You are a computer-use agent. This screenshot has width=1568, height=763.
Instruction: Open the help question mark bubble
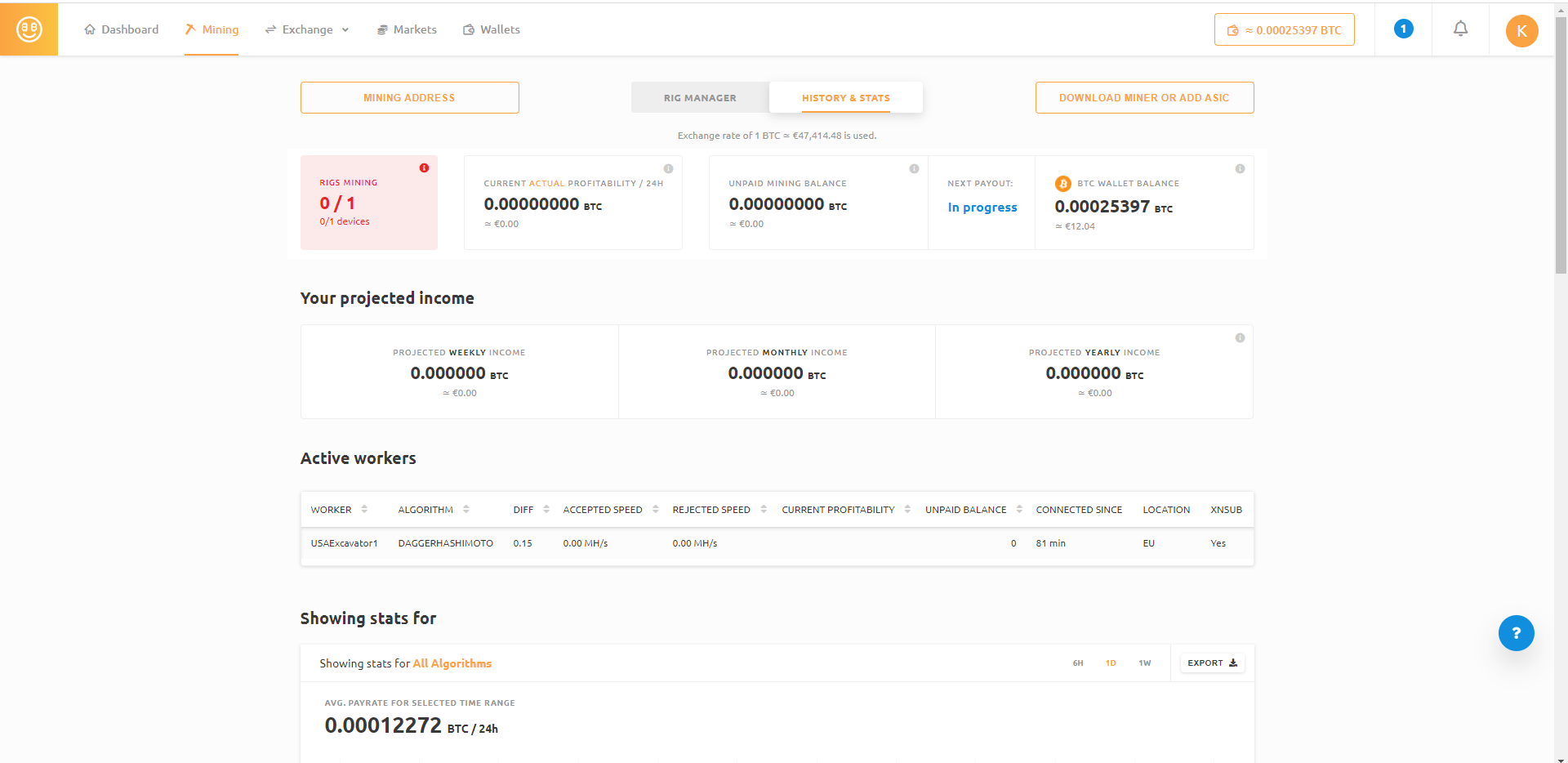click(1517, 633)
